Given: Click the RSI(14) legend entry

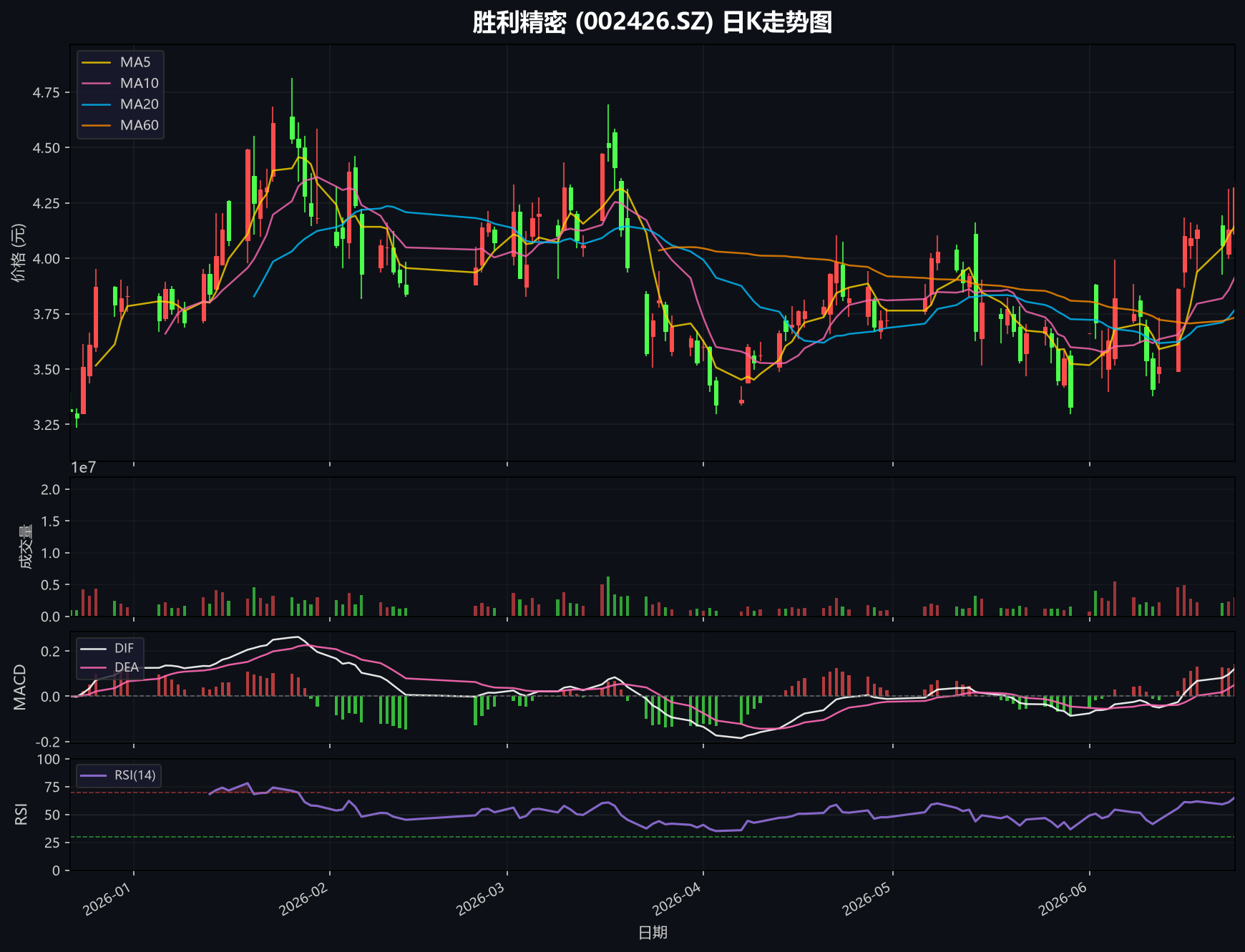Looking at the screenshot, I should pyautogui.click(x=118, y=775).
